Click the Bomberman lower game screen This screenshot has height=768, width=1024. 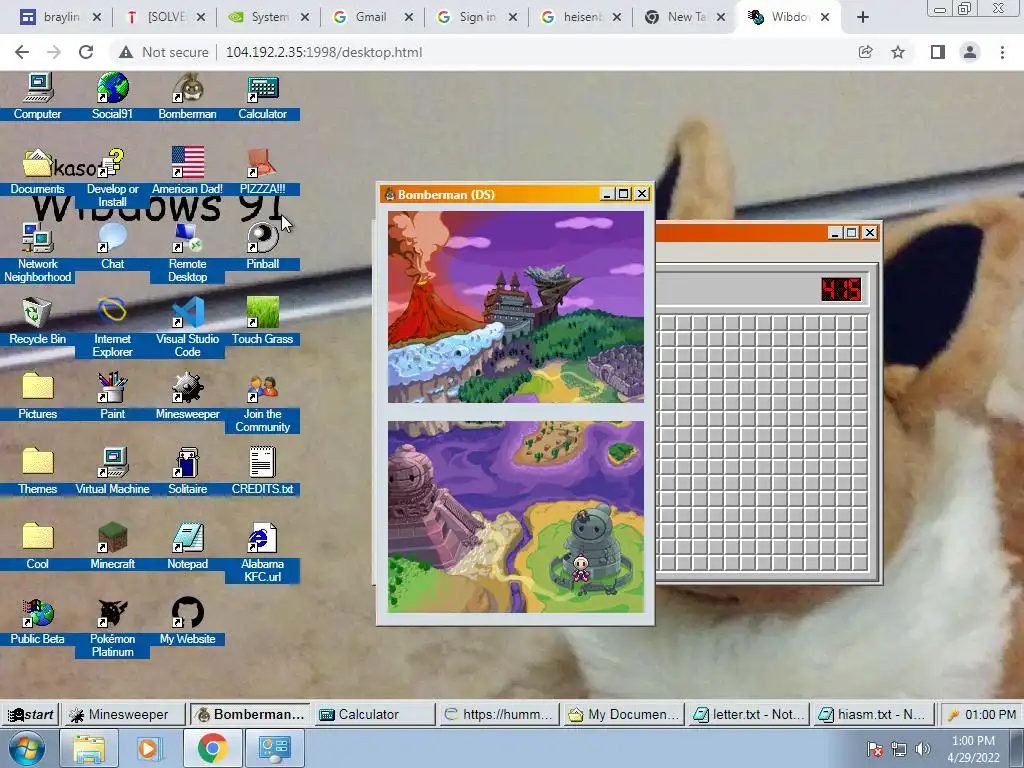(516, 517)
